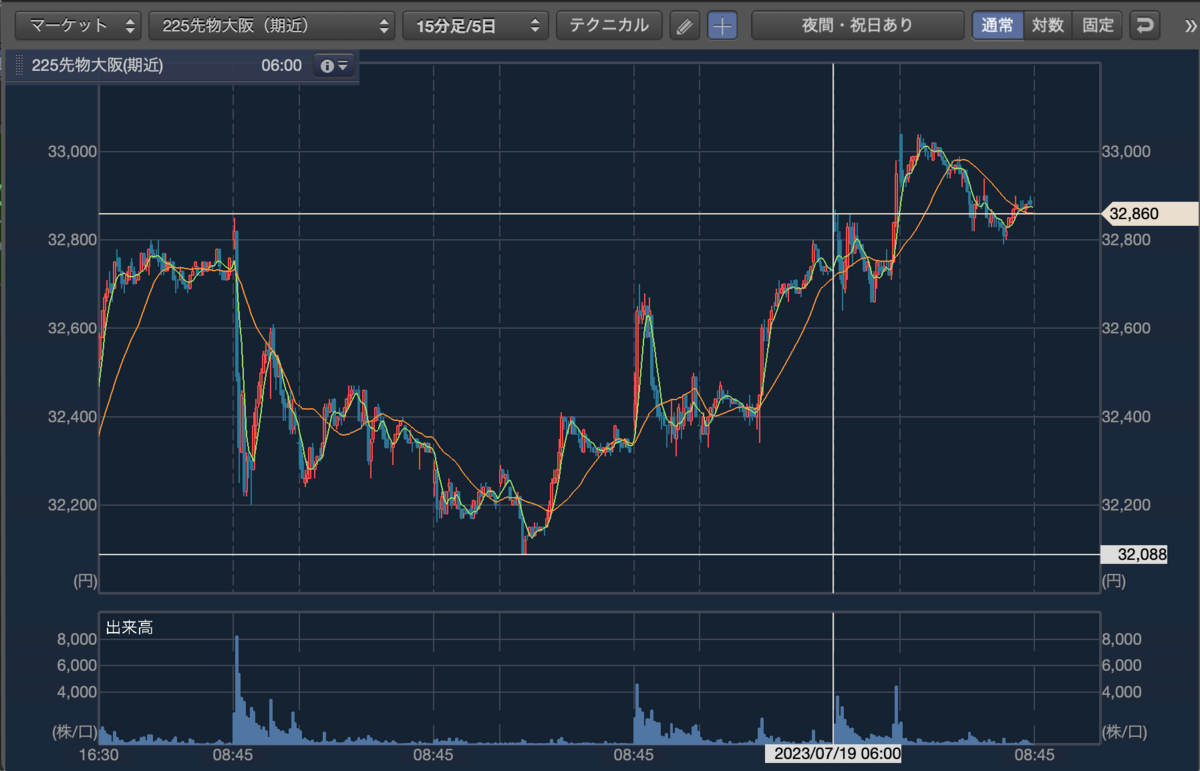Click the left-axis 4,000 volume label

pos(76,691)
